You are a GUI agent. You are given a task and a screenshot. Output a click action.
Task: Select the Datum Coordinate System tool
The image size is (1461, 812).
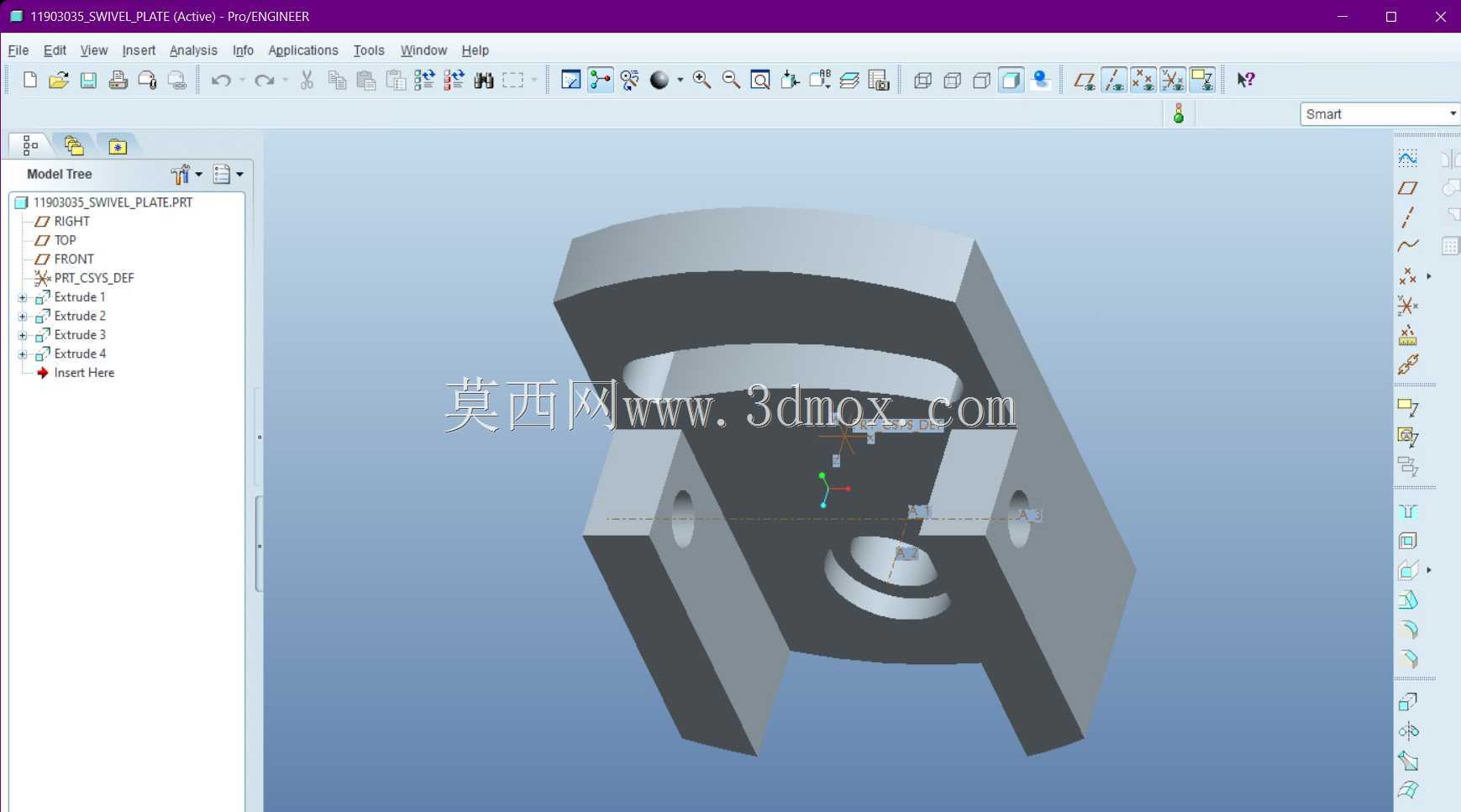pyautogui.click(x=1408, y=306)
